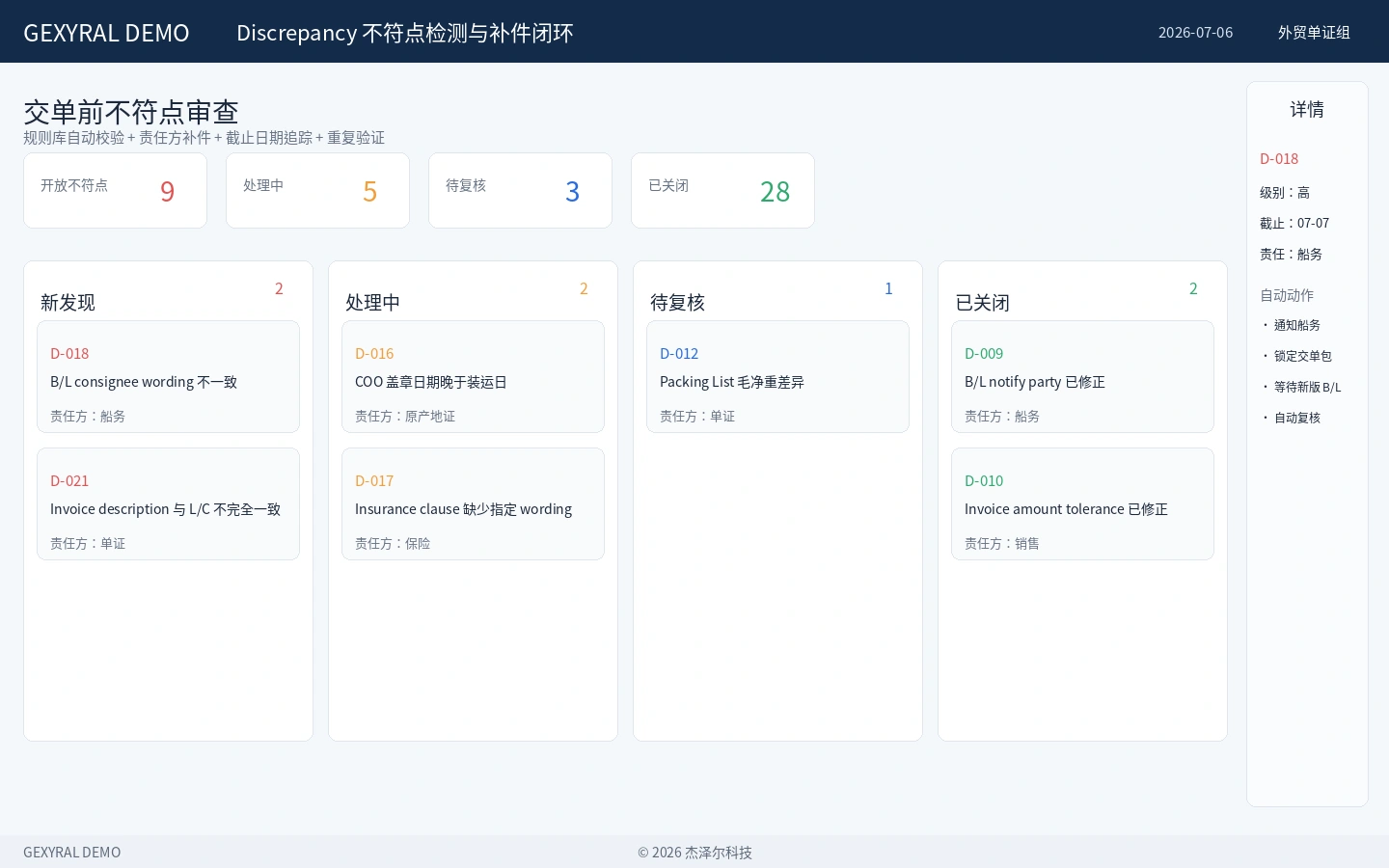Click the 详情 panel title
This screenshot has height=868, width=1389.
point(1307,110)
